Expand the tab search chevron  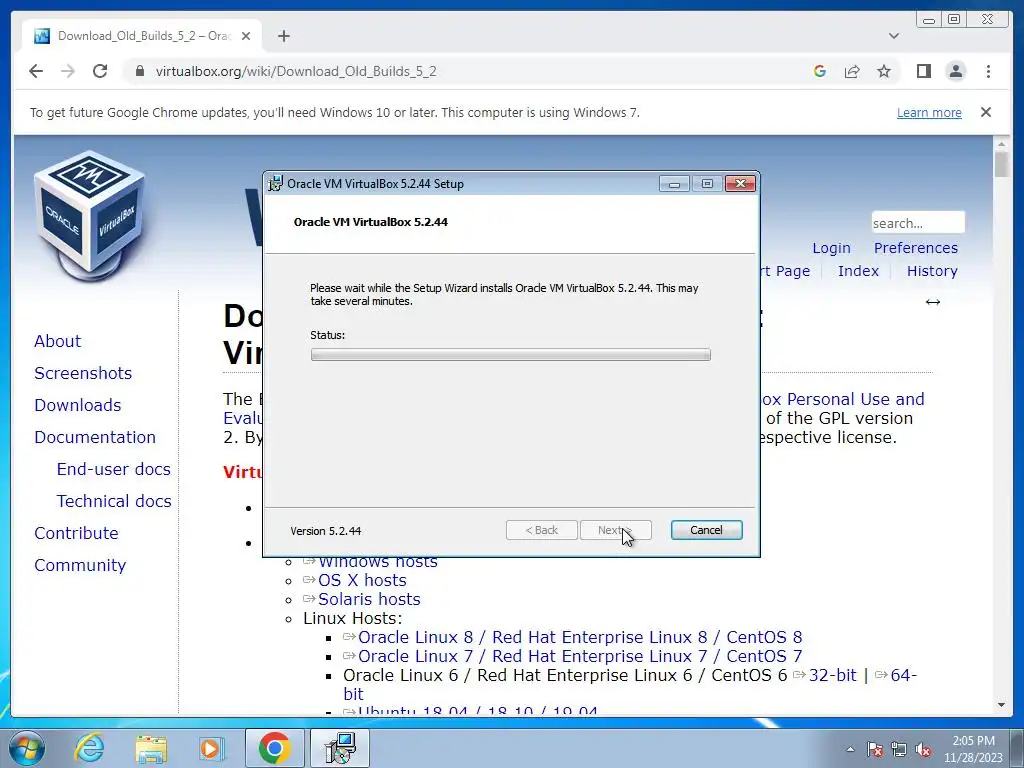tap(894, 36)
